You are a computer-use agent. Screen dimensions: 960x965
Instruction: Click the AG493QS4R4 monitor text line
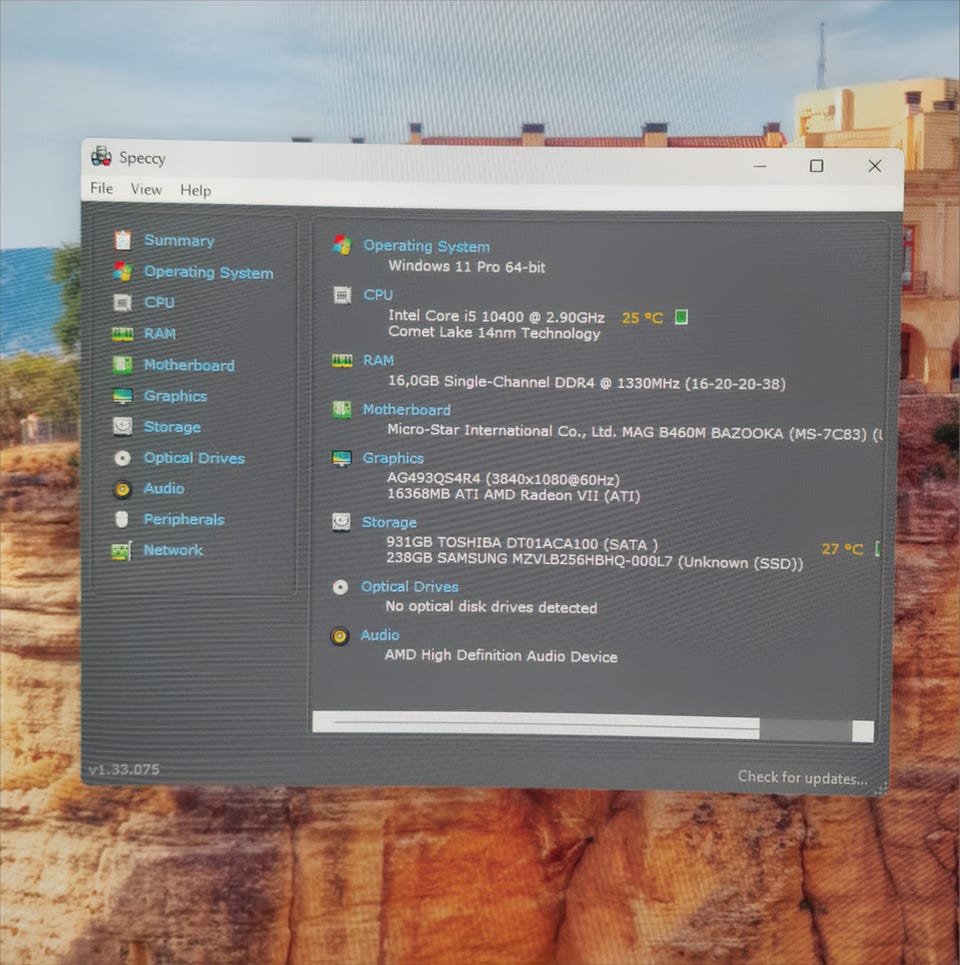coord(503,478)
